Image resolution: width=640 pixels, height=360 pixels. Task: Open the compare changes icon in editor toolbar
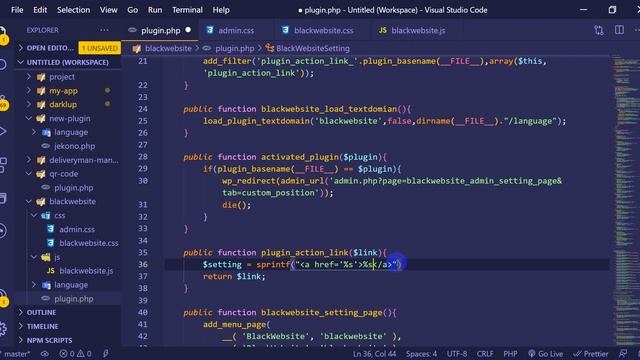(598, 30)
